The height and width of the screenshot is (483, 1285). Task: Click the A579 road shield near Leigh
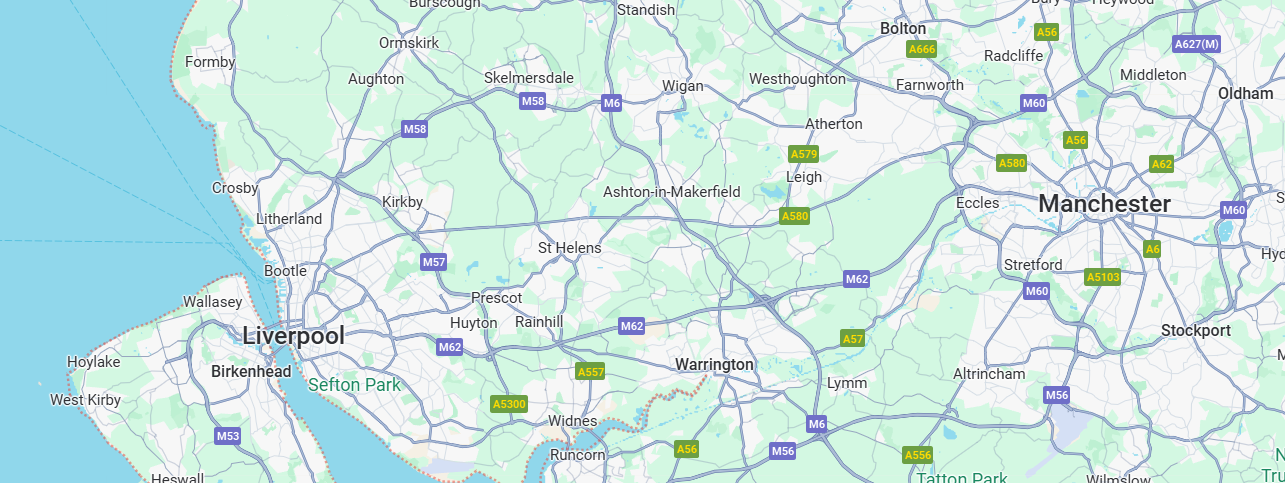804,154
